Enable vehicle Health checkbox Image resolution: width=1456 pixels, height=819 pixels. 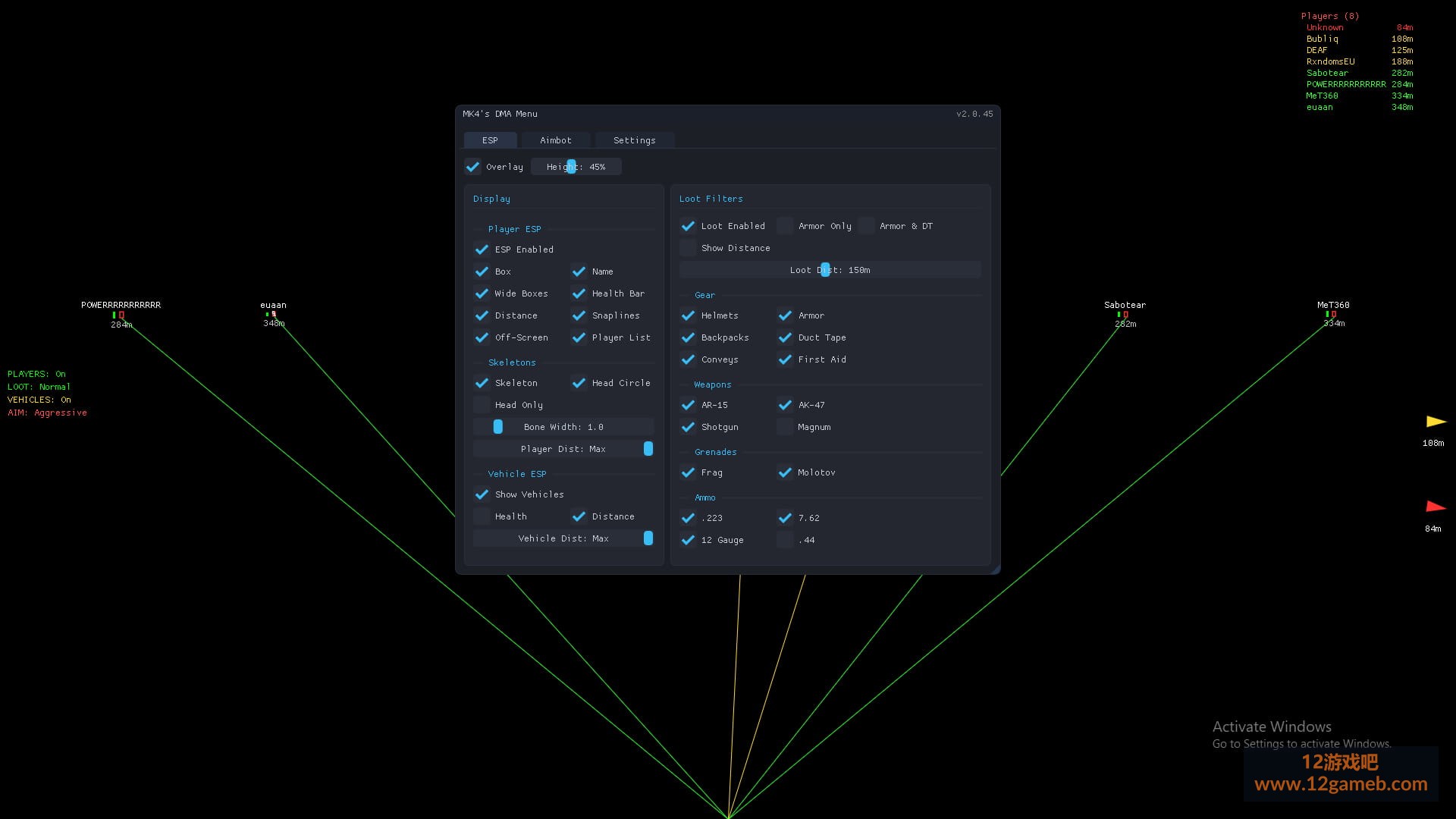pos(482,516)
